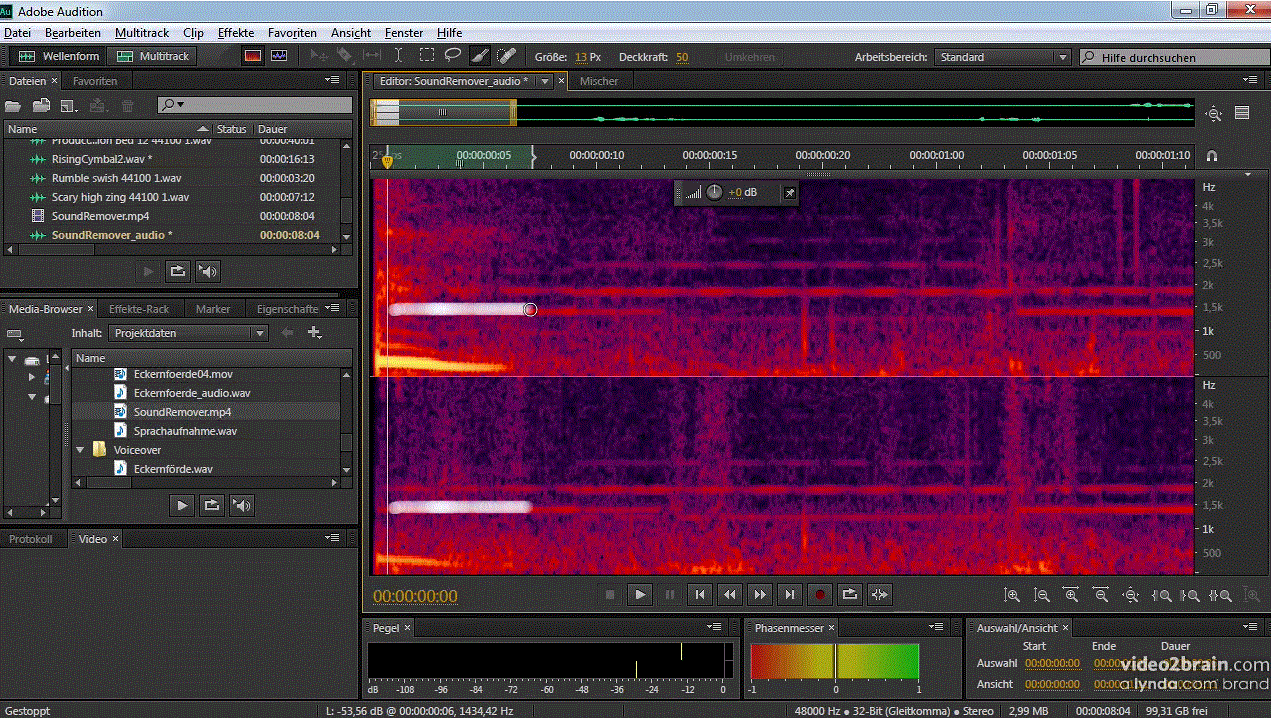This screenshot has height=718, width=1271.
Task: Open search filter dropdown in Dateien panel
Action: click(174, 105)
